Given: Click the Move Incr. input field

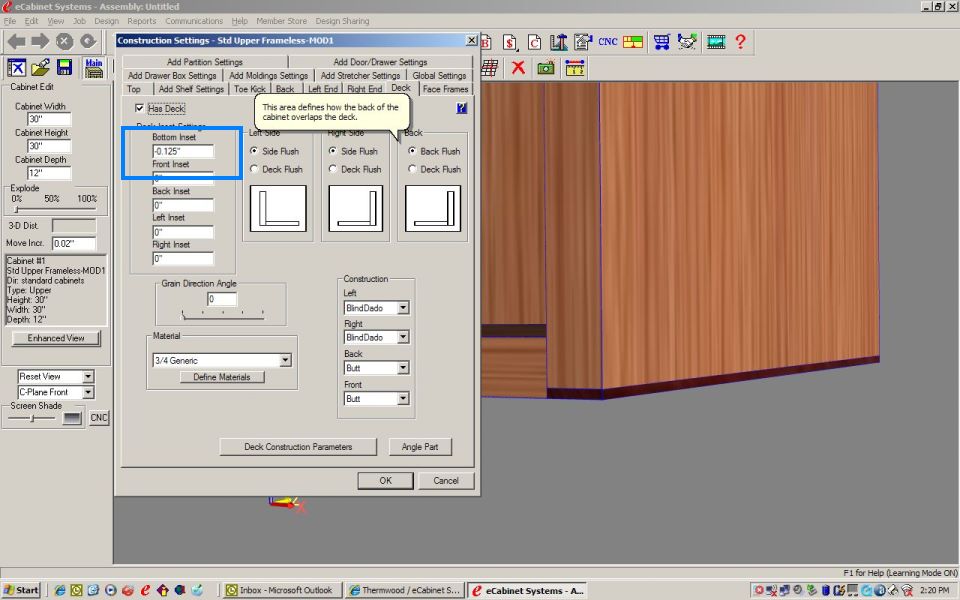Looking at the screenshot, I should click(x=73, y=244).
